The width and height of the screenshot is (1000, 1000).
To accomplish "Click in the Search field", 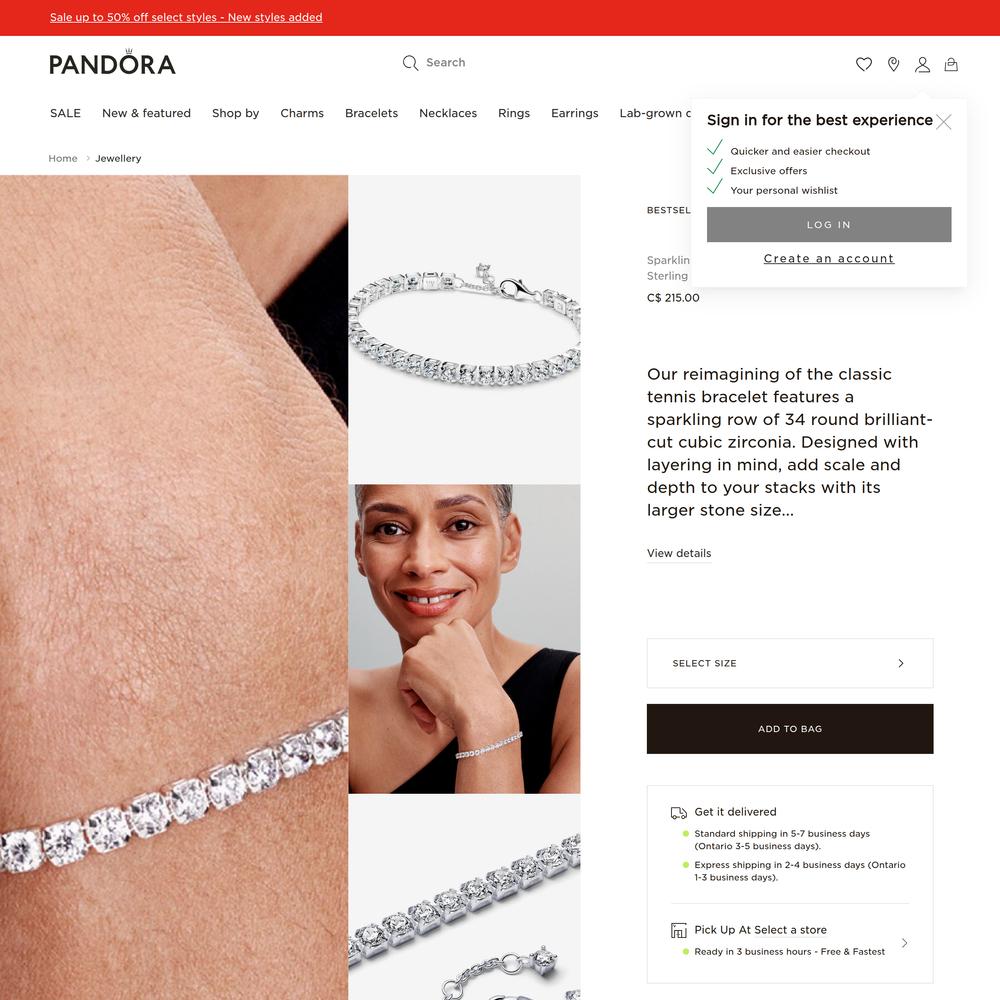I will (510, 62).
